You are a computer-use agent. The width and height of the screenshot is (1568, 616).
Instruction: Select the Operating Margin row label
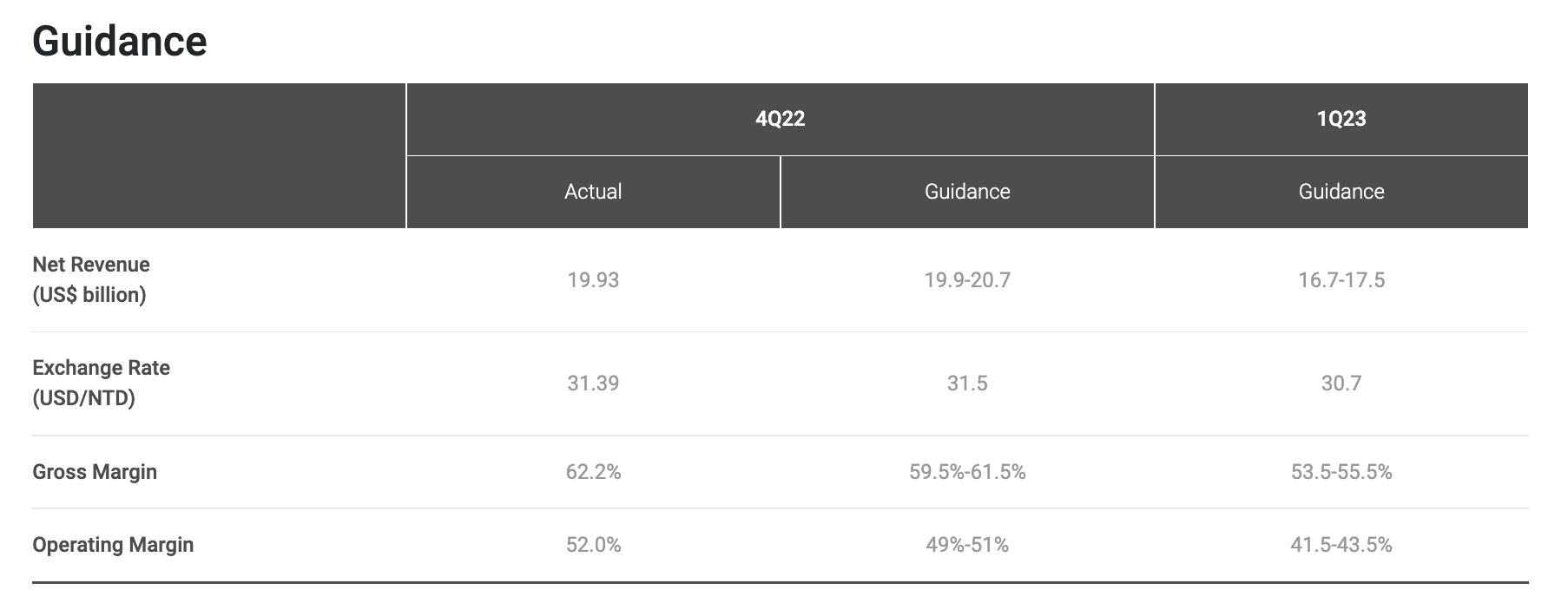click(113, 545)
